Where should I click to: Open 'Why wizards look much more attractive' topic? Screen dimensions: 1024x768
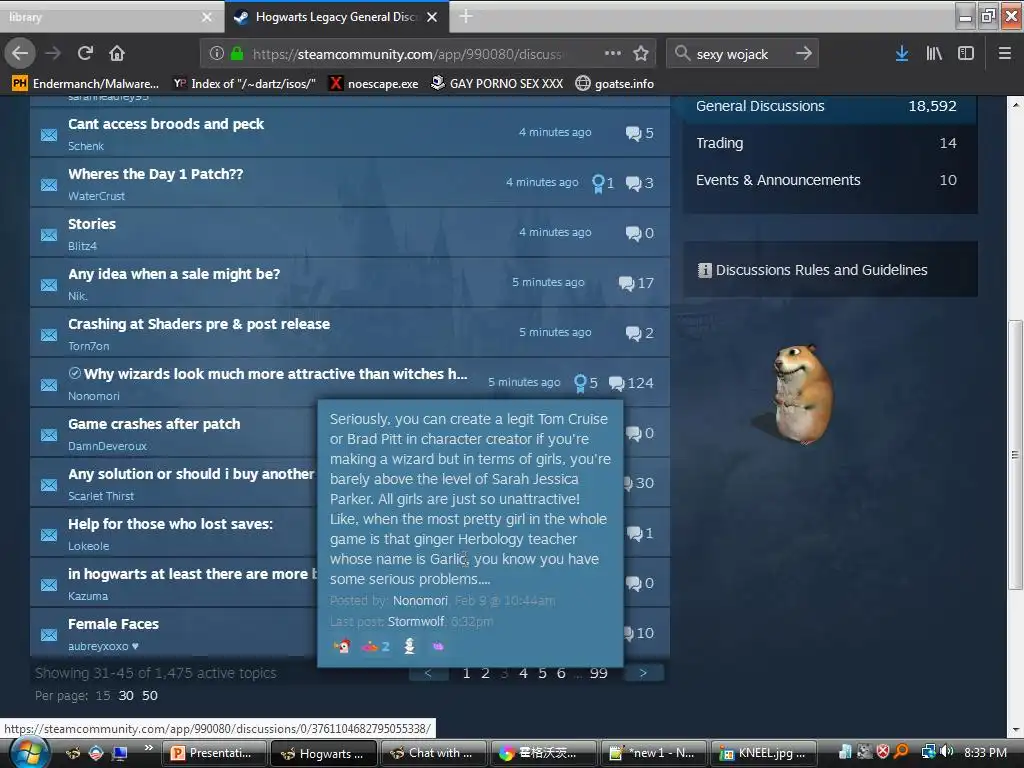click(276, 374)
